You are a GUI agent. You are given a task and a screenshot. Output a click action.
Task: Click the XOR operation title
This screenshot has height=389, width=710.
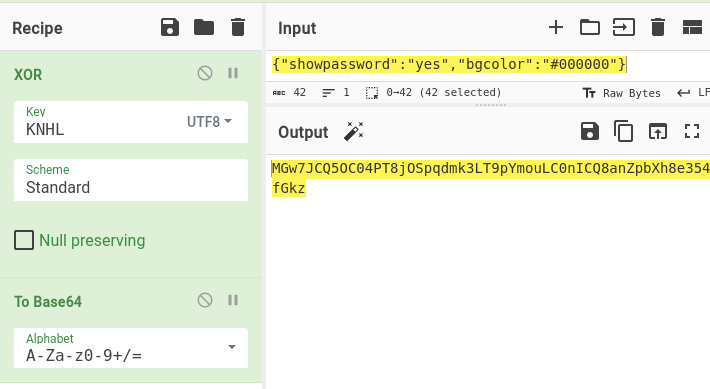point(28,74)
